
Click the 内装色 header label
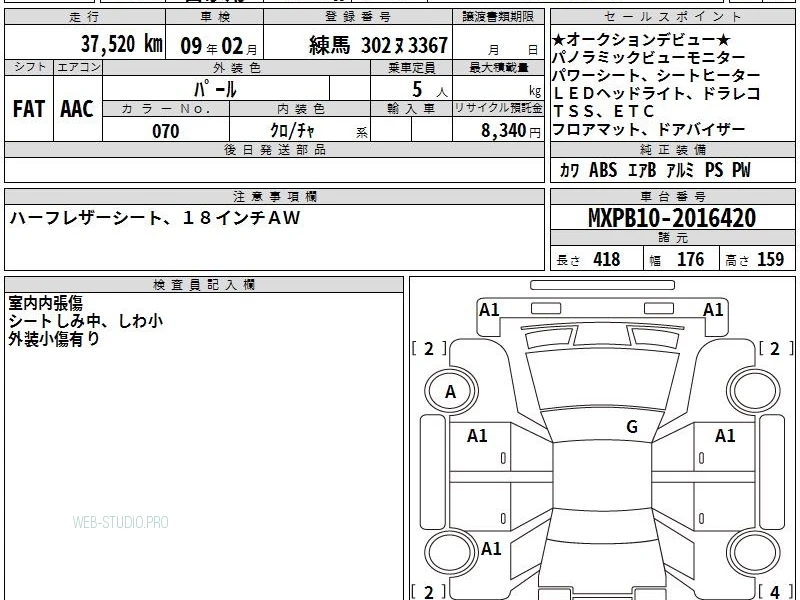click(x=301, y=109)
